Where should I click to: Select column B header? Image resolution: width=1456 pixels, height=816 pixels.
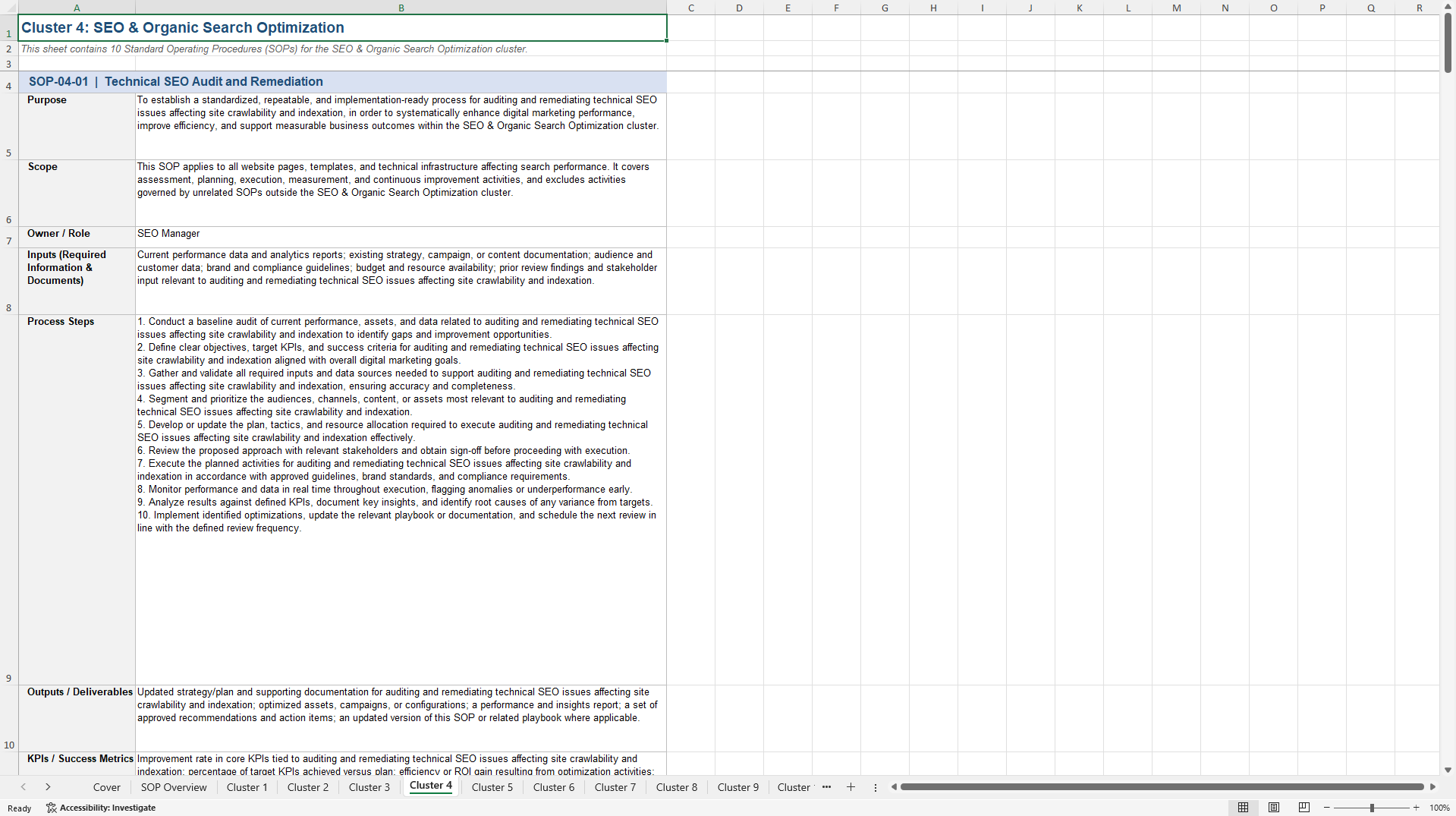[401, 8]
